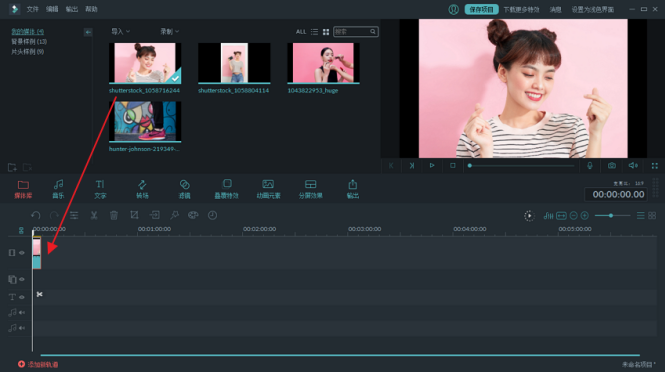Screen dimensions: 665x374
Task: Toggle visibility of the main video track
Action: click(x=22, y=253)
